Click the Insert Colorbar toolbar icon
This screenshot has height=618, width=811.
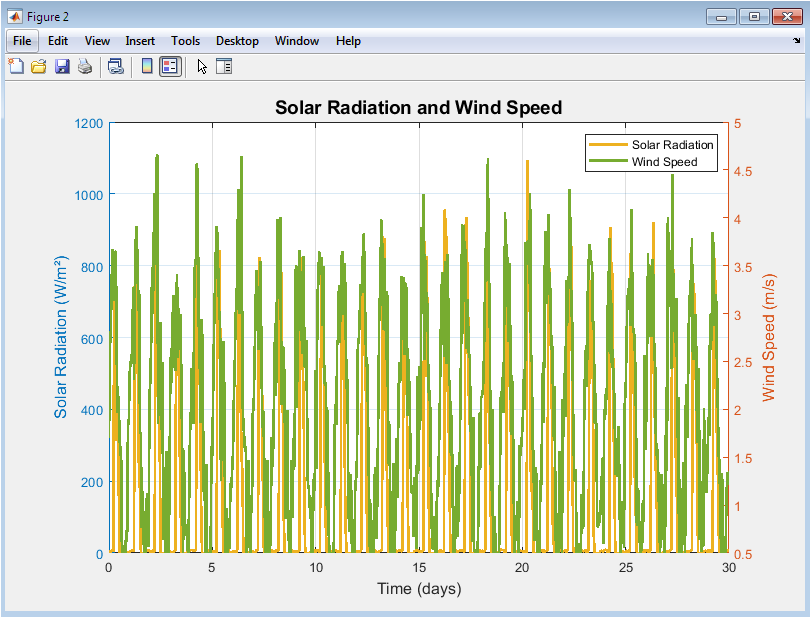coord(147,67)
